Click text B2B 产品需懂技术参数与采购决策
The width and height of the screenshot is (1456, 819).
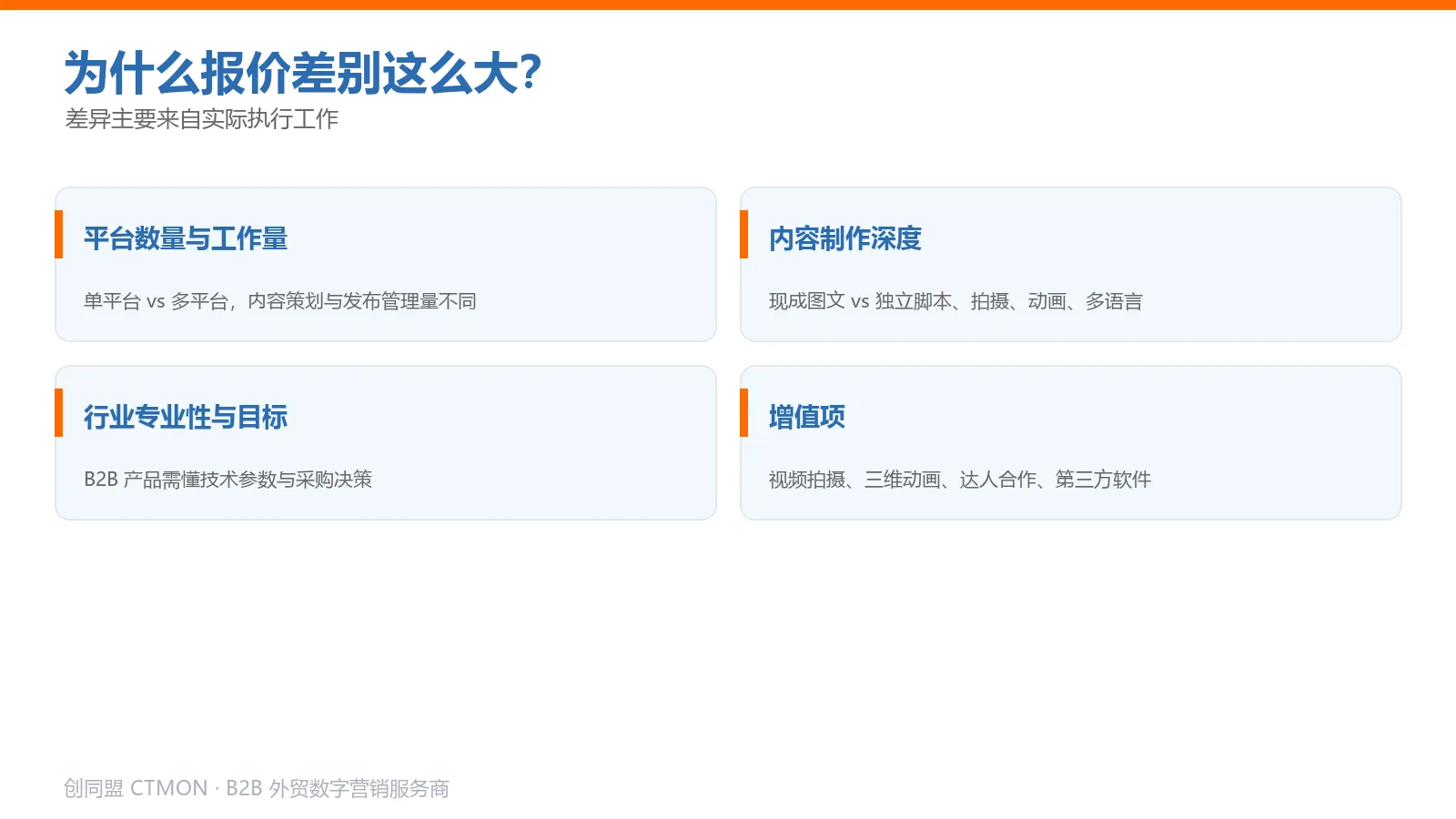(228, 480)
